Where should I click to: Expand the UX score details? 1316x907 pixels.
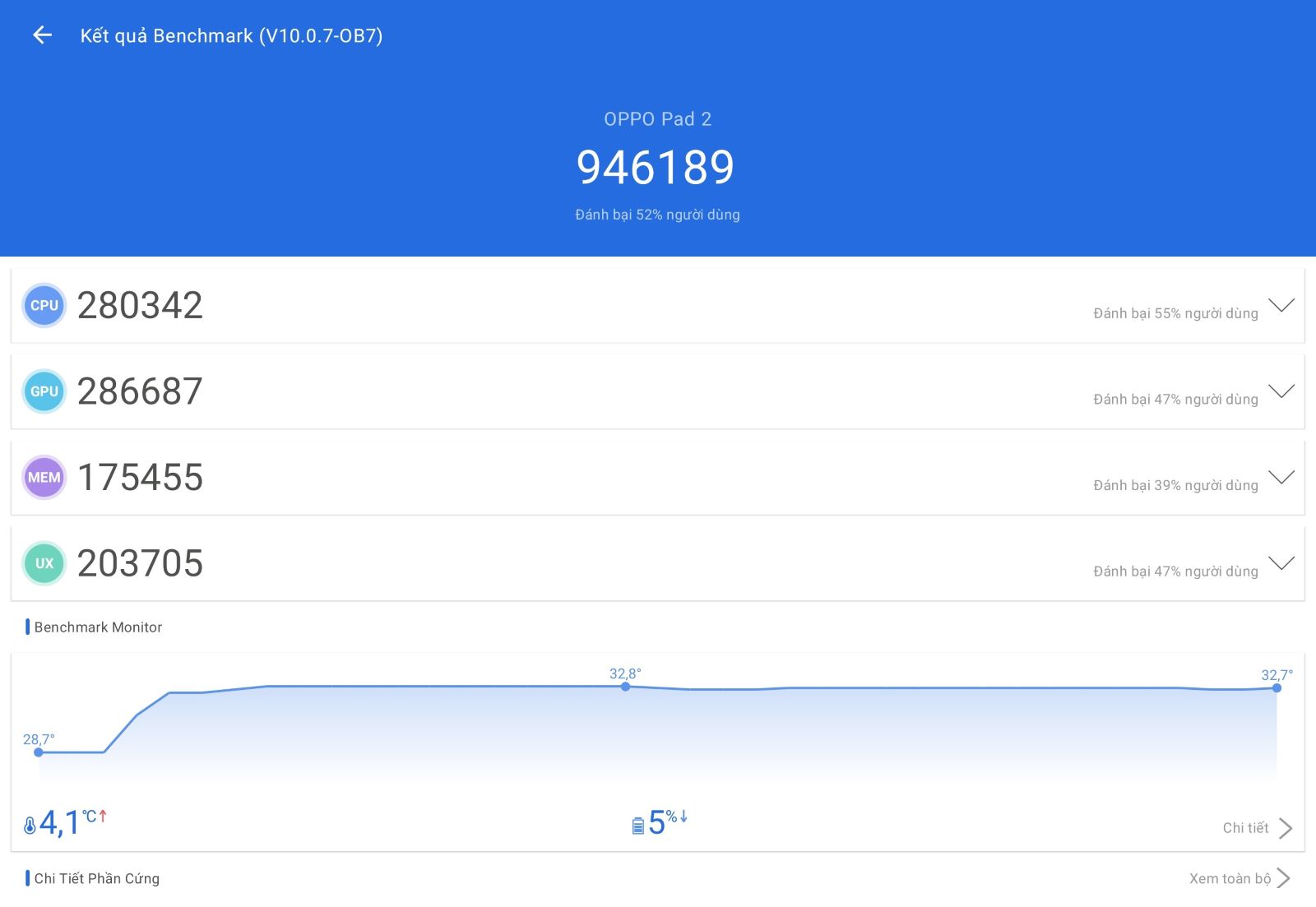click(x=1281, y=562)
